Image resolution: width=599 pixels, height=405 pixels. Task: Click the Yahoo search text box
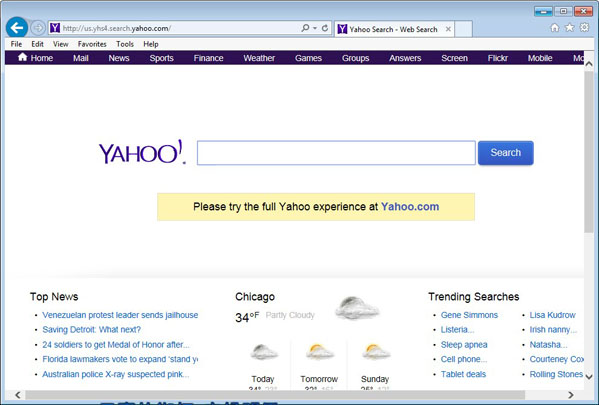(x=336, y=153)
